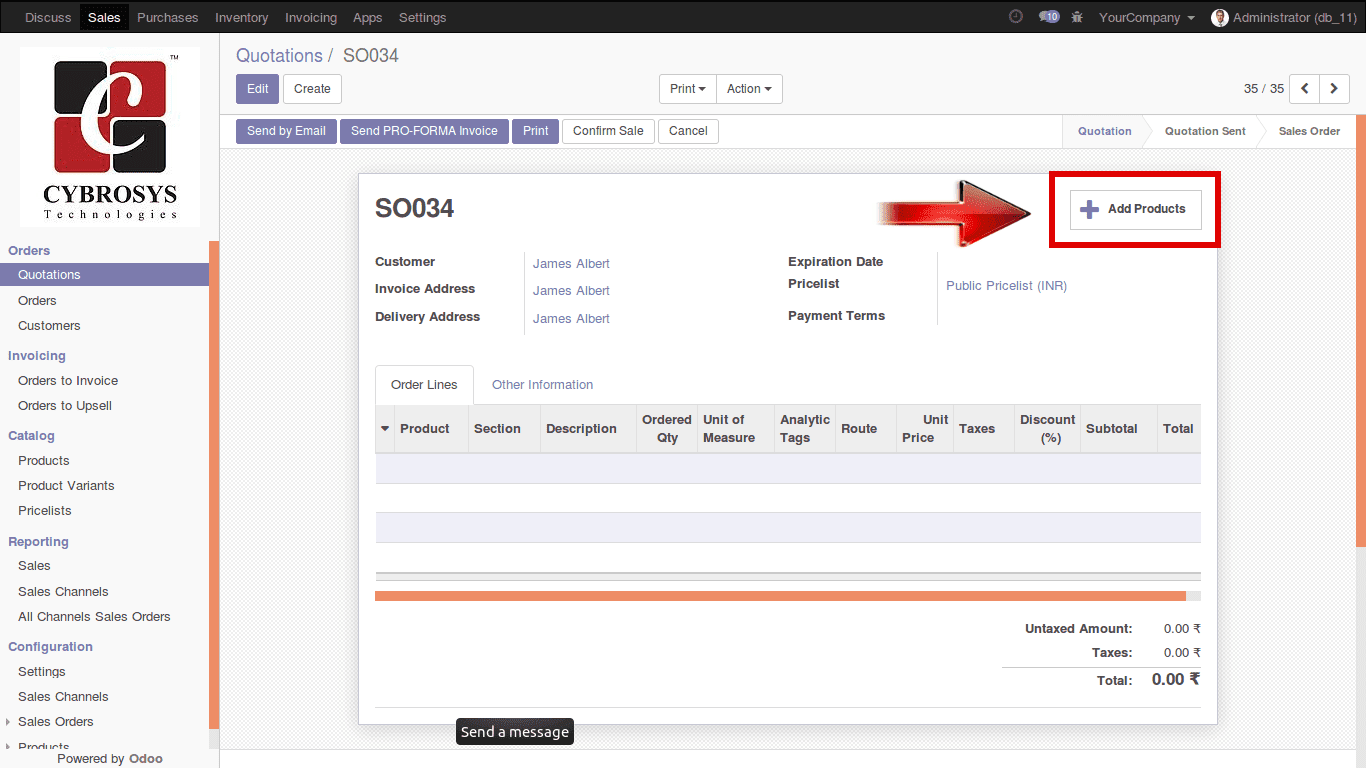The image size is (1366, 768).
Task: Open the Discuss menu
Action: 48,18
